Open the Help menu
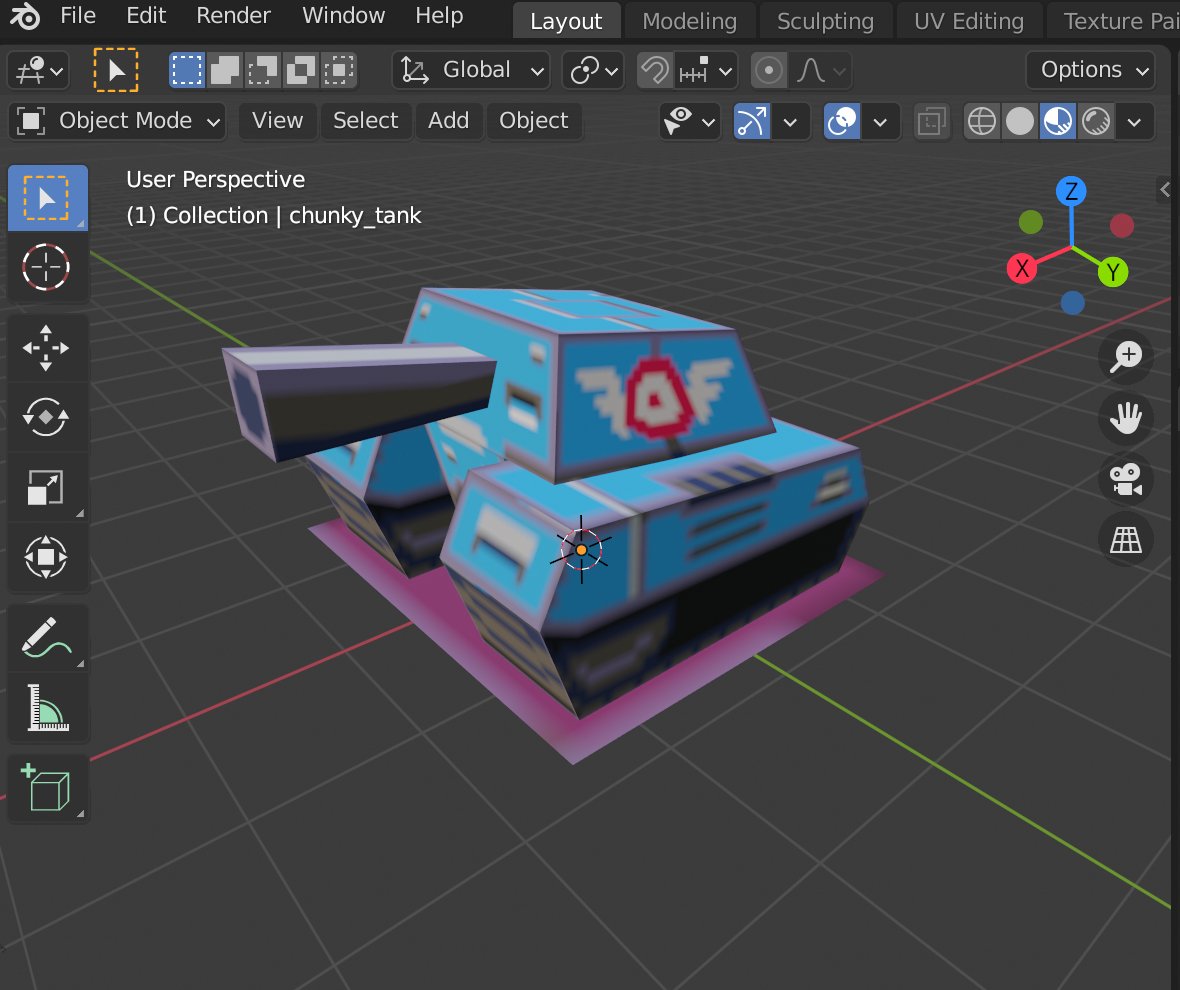1180x990 pixels. 439,16
